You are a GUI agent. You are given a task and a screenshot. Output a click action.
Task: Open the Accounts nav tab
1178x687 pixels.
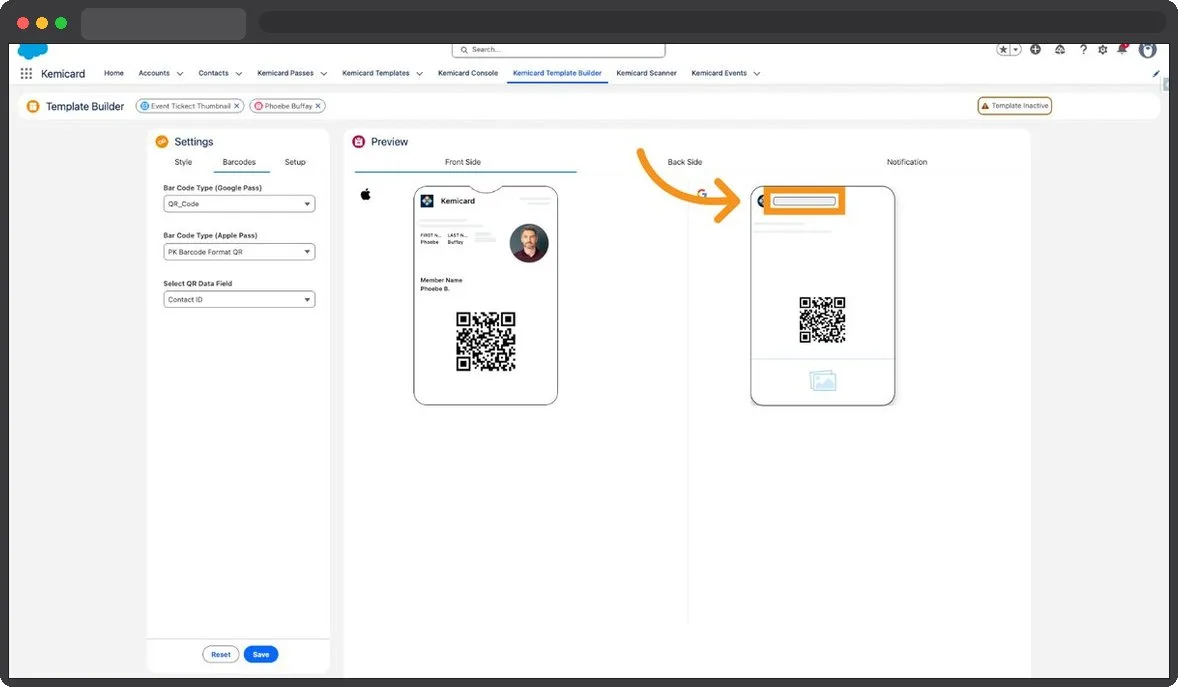click(x=154, y=73)
